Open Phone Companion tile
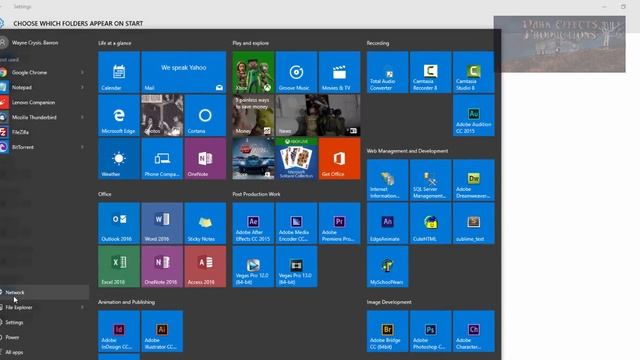 162,159
